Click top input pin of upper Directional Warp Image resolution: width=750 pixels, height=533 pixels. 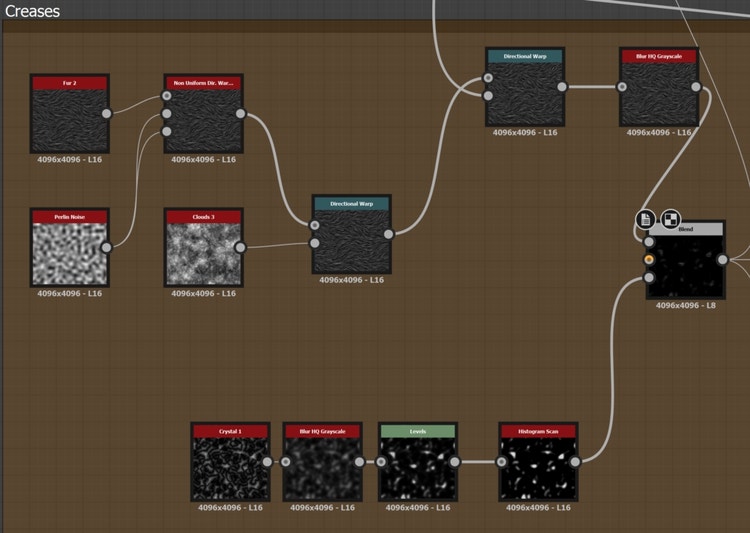click(488, 78)
